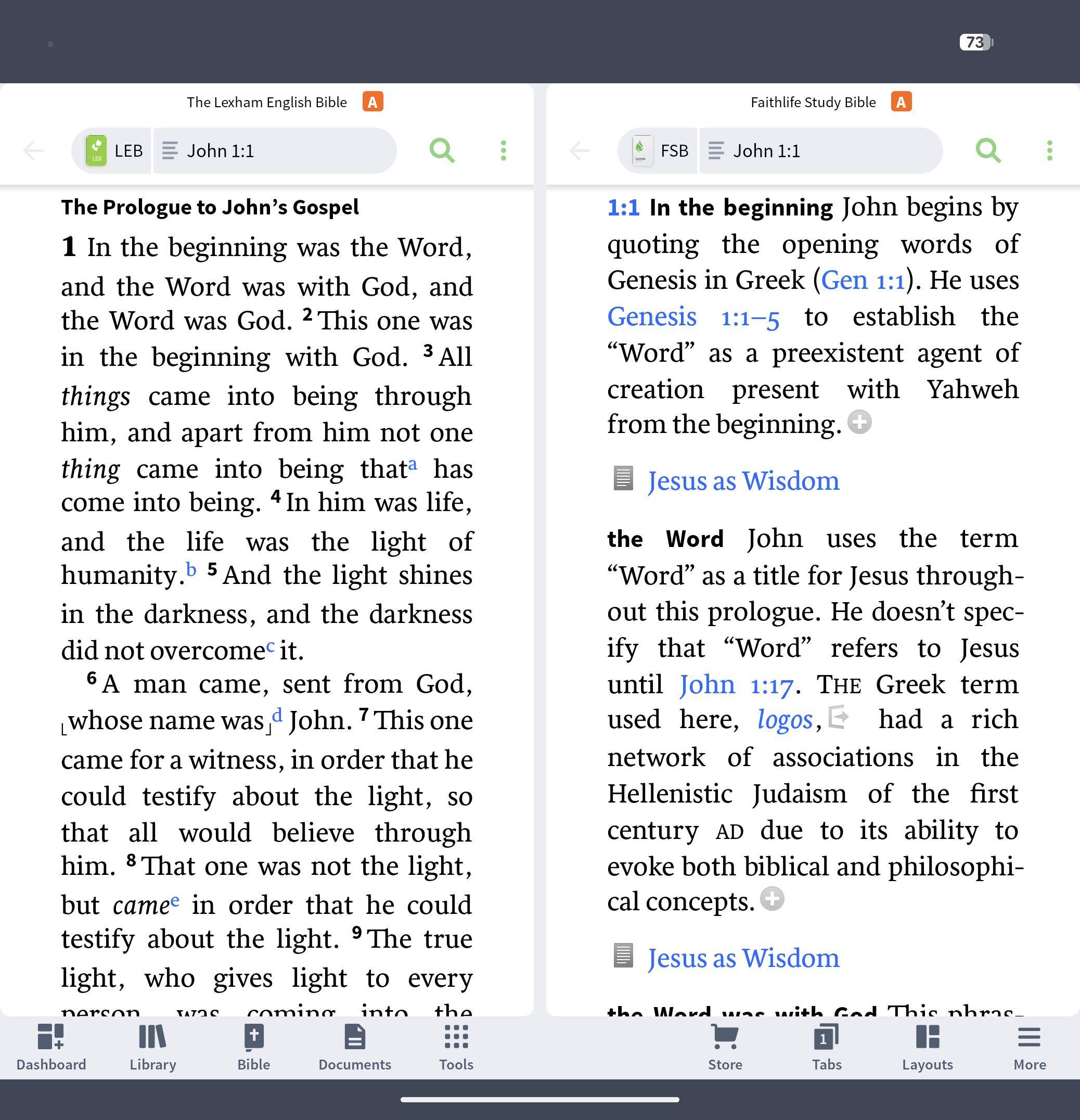
Task: Open search in the Faithlife Study Bible panel
Action: coord(987,151)
